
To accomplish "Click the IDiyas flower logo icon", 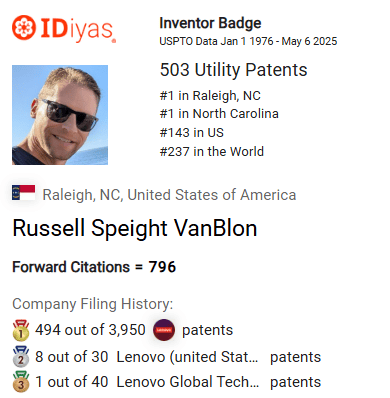I will click(x=24, y=27).
